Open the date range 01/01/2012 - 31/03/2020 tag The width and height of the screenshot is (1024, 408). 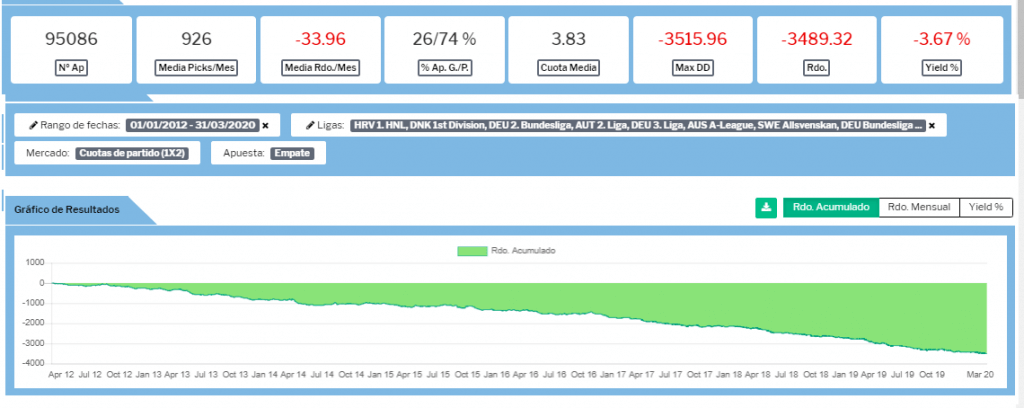coord(191,126)
